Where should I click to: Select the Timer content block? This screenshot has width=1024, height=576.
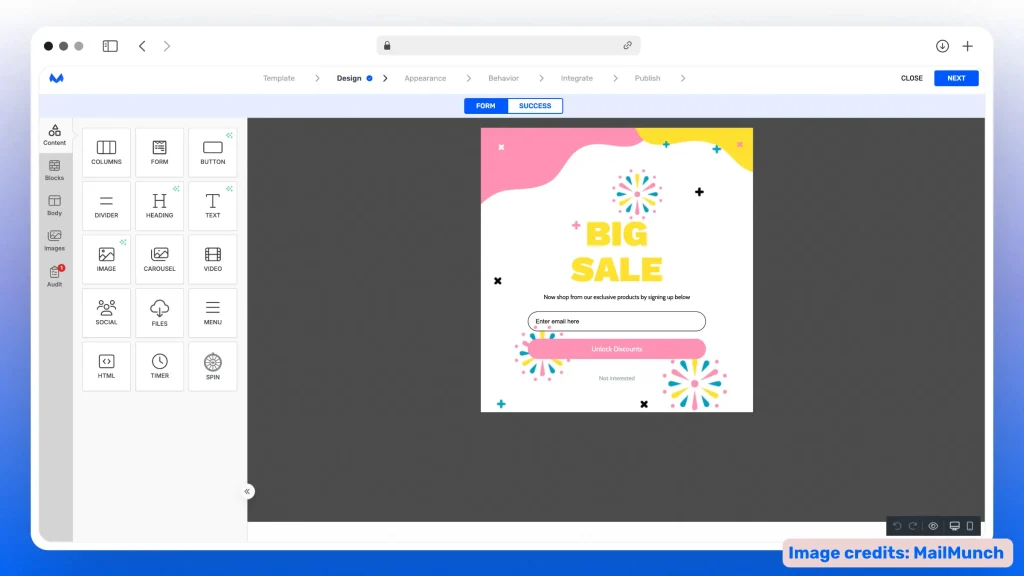(159, 365)
